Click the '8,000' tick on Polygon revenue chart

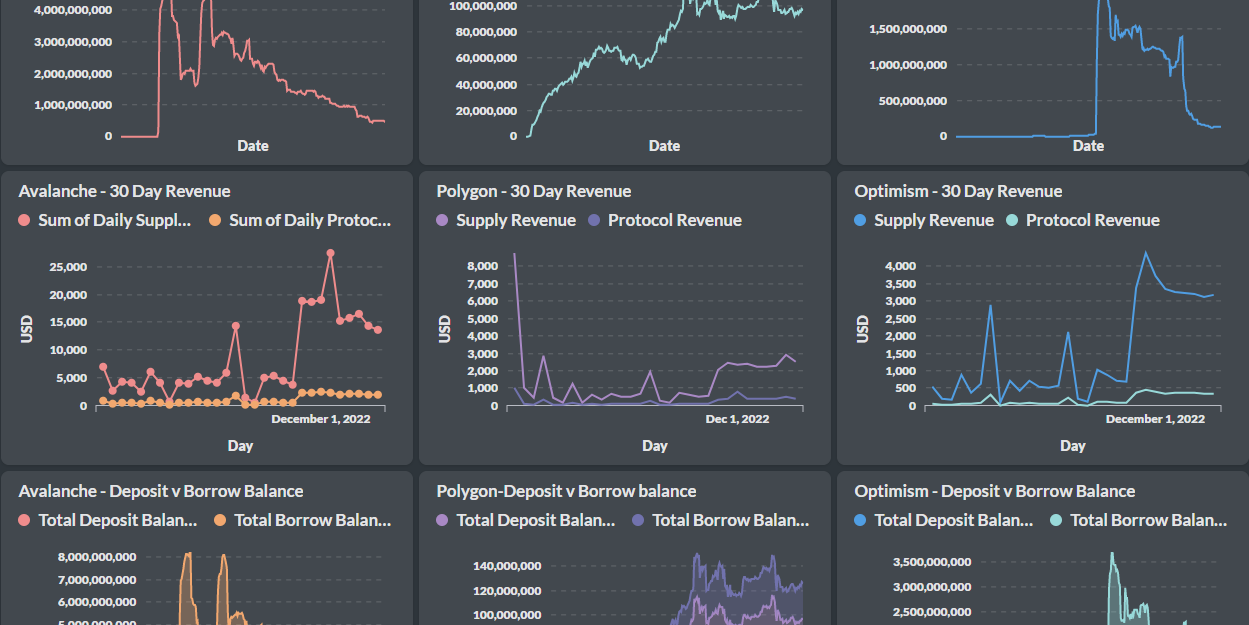[482, 267]
